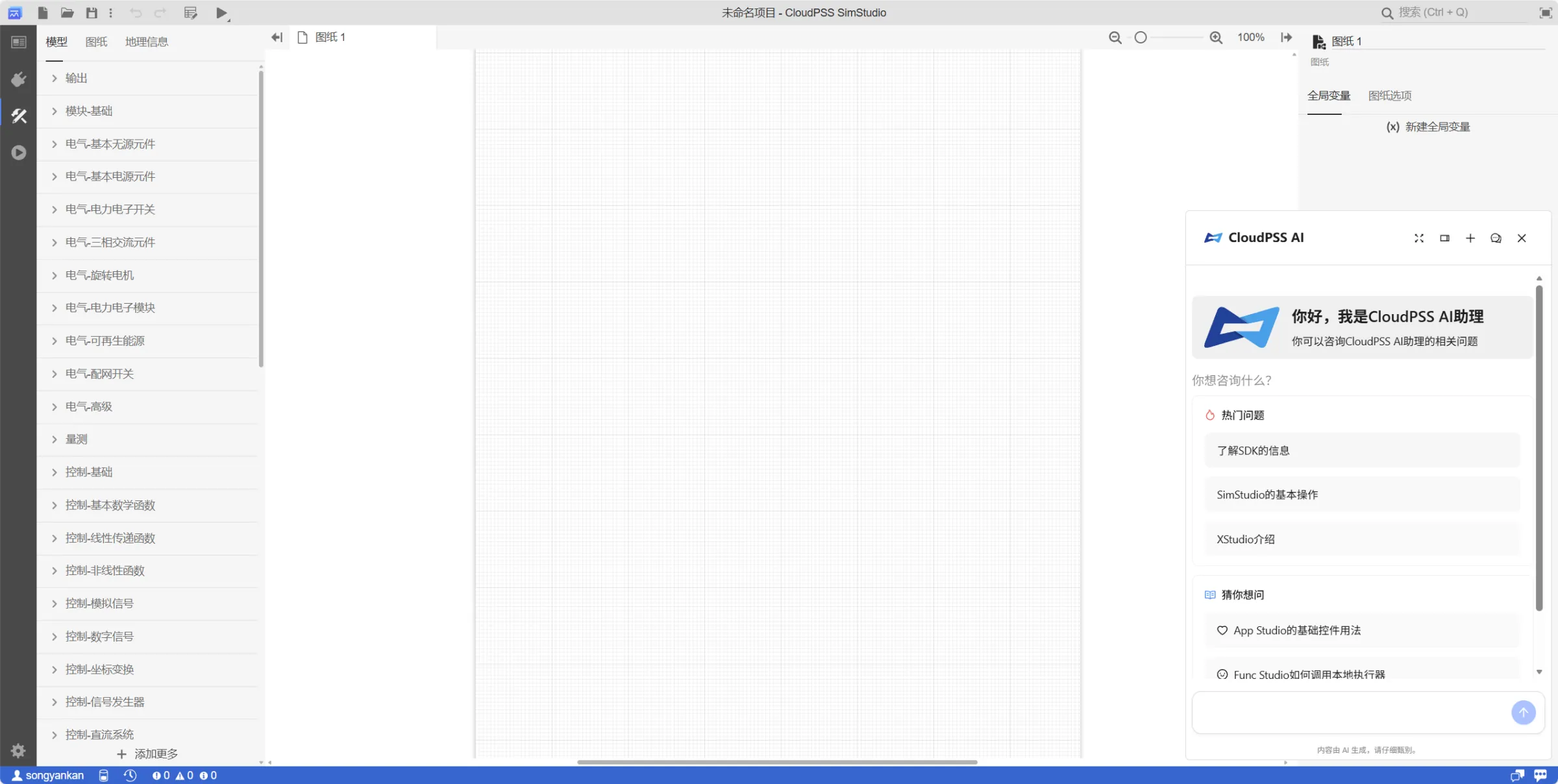Open project with the folder icon
The image size is (1558, 784).
[x=67, y=12]
